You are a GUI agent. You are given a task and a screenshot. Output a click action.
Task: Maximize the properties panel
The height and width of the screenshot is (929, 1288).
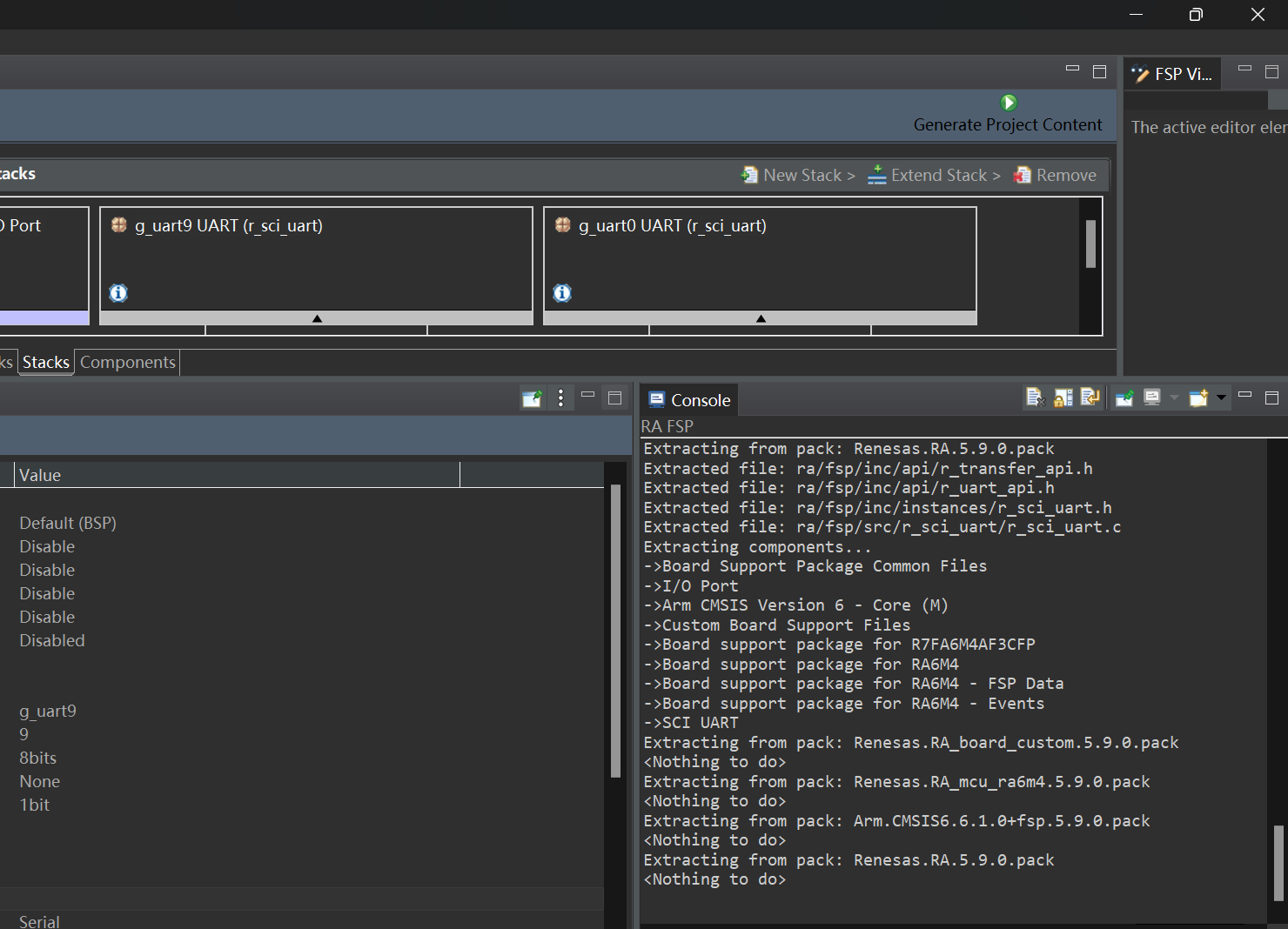click(614, 398)
